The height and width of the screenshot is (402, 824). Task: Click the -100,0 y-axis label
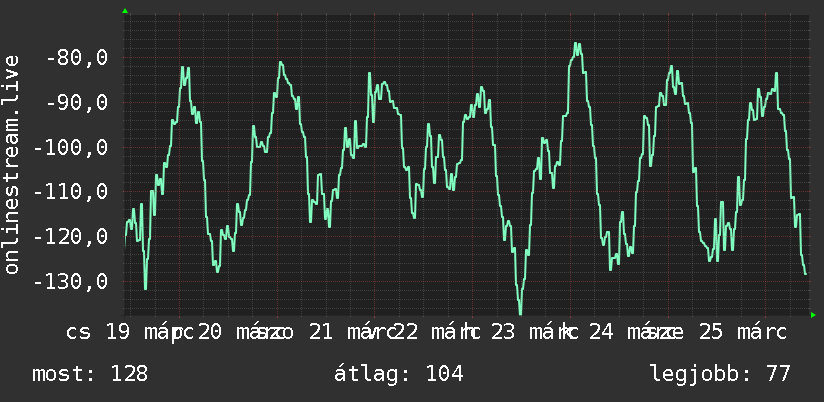point(71,147)
